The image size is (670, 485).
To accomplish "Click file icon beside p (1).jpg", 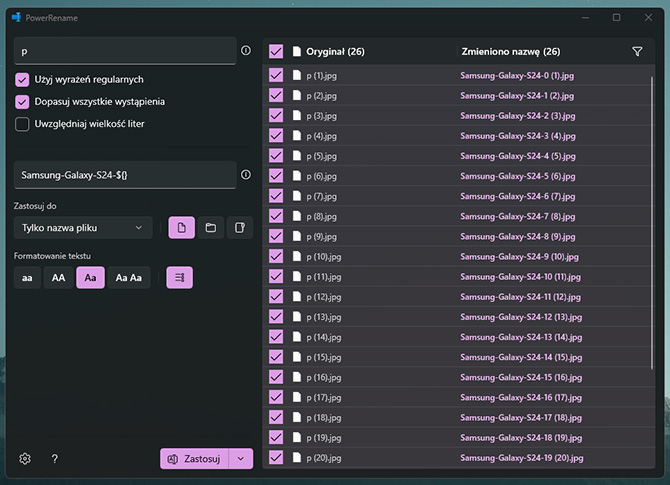I will tap(297, 75).
